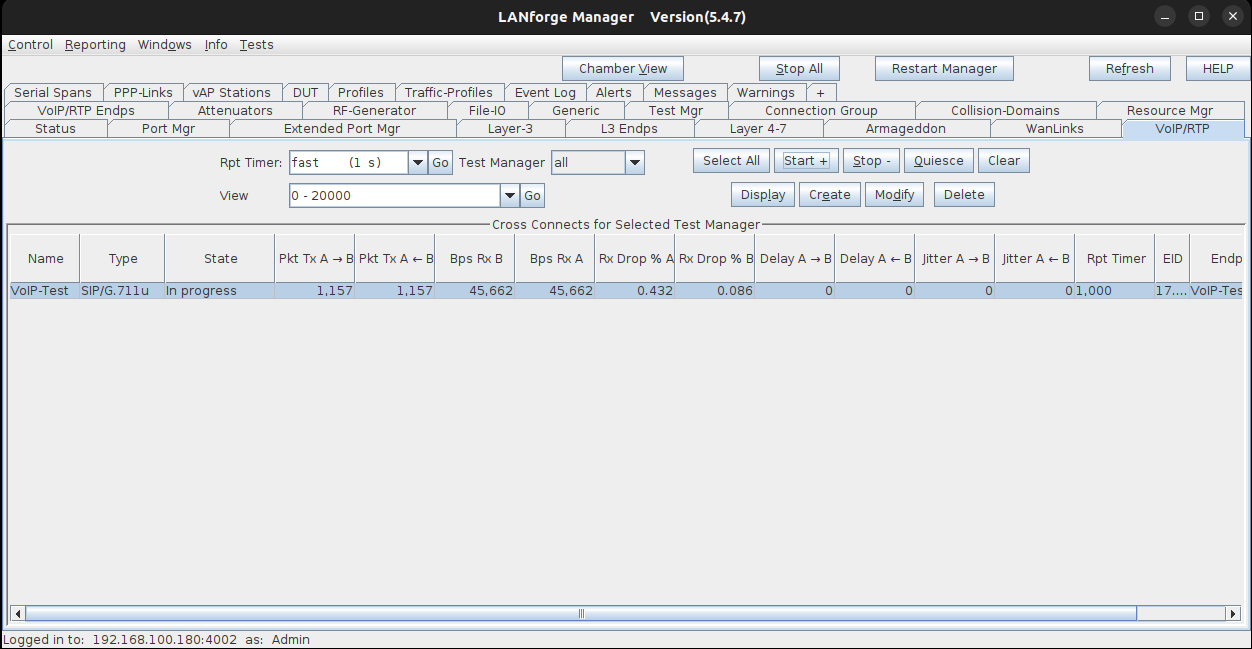Viewport: 1252px width, 649px height.
Task: Switch to the Alerts tab
Action: pos(614,92)
